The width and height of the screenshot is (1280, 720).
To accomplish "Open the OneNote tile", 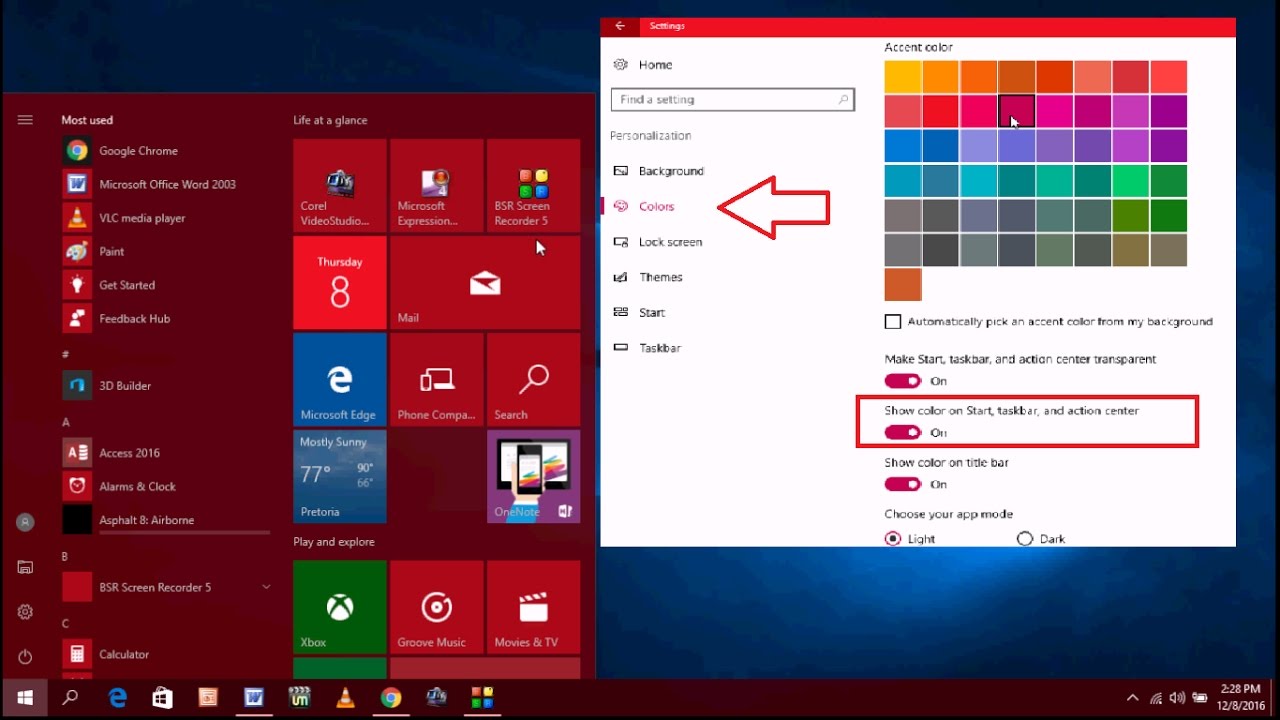I will tap(533, 477).
